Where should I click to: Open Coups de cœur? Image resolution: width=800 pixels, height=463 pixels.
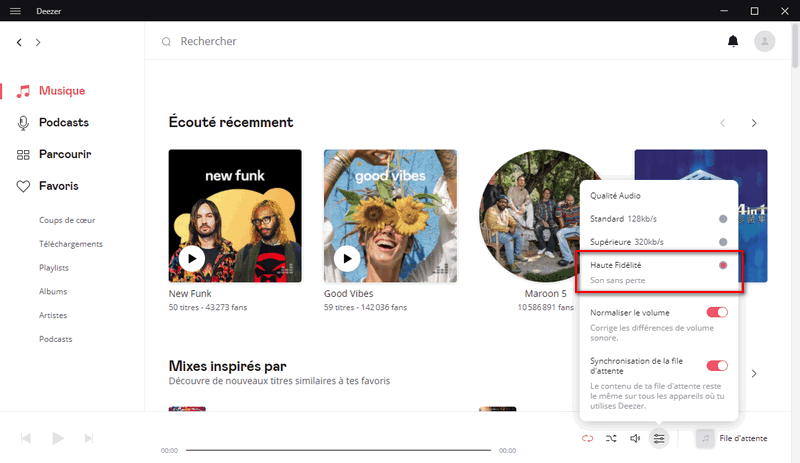pyautogui.click(x=67, y=220)
